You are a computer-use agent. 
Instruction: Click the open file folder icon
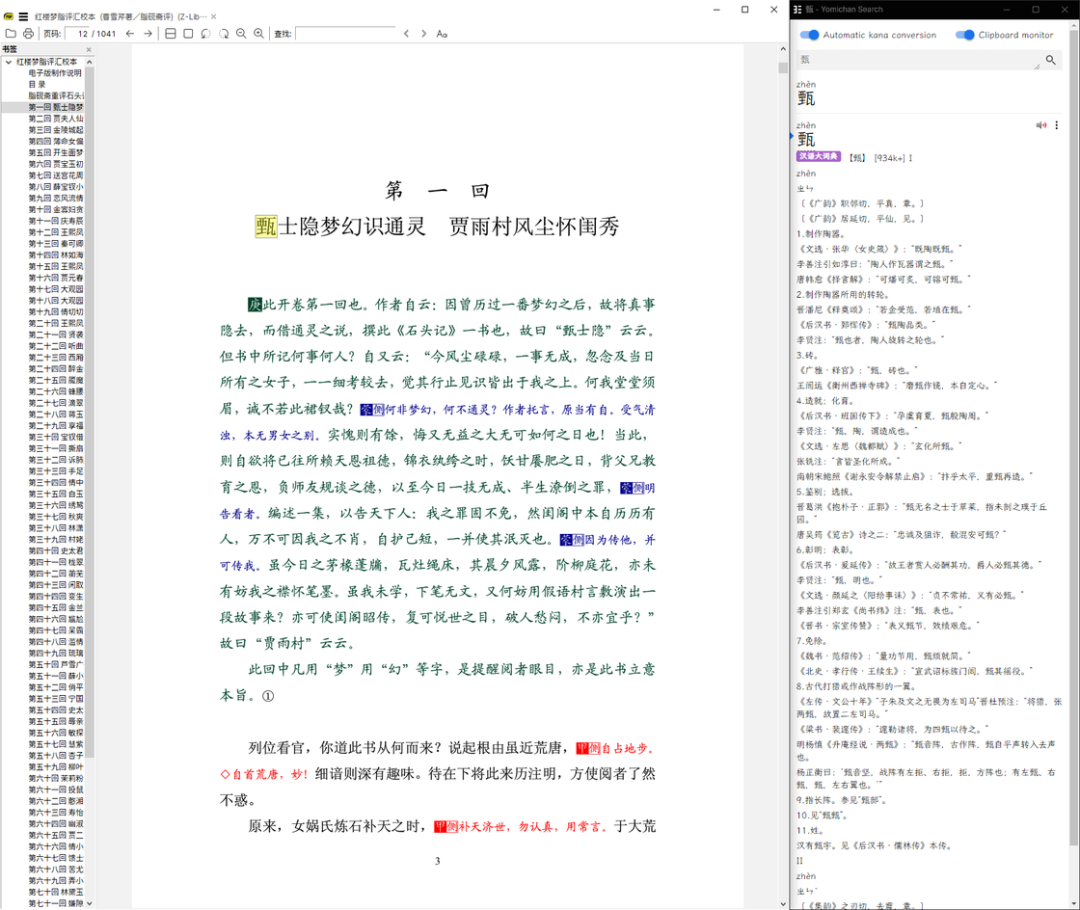(11, 34)
